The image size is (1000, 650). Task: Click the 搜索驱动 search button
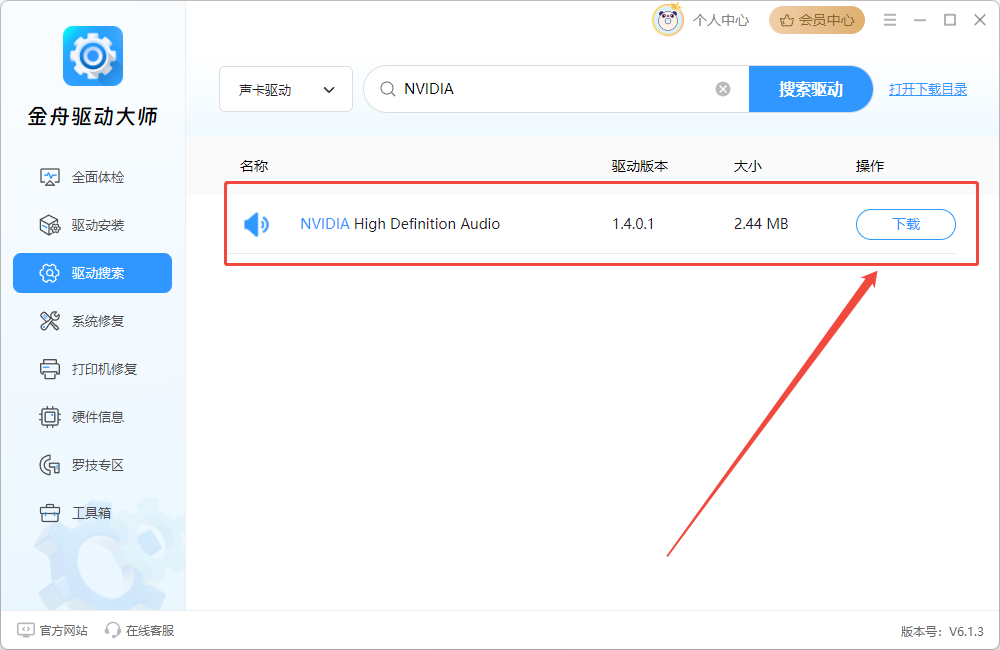tap(810, 89)
